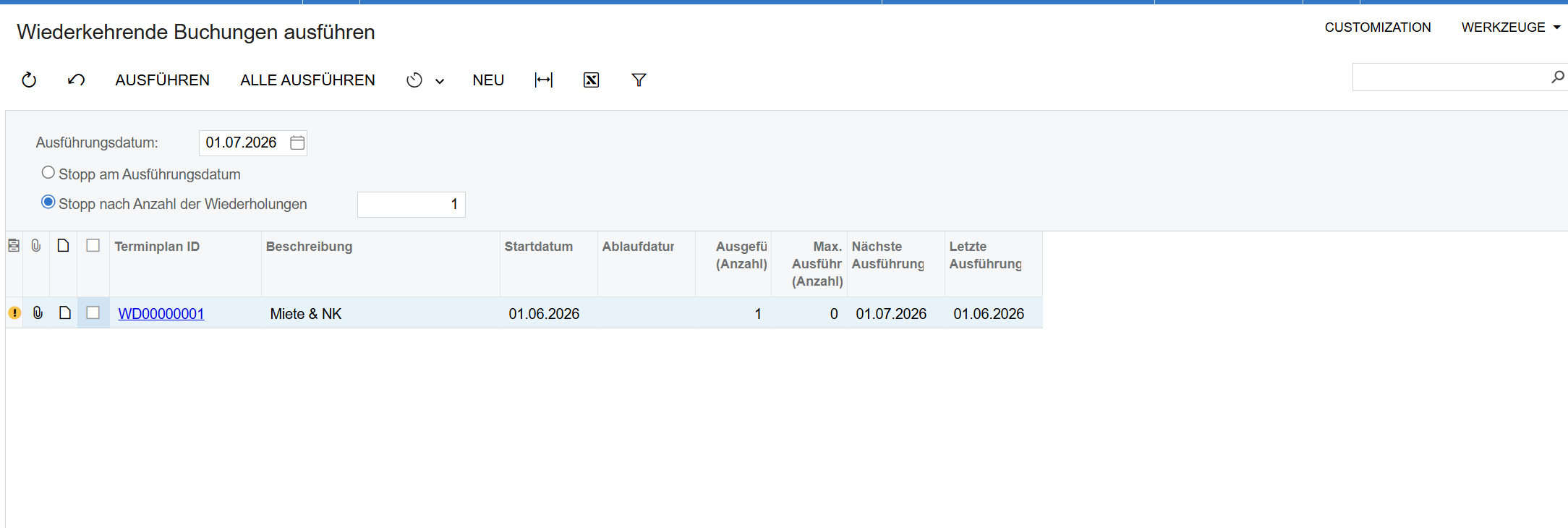Click the warning icon on WD00000001 row
The height and width of the screenshot is (528, 1568).
[14, 313]
